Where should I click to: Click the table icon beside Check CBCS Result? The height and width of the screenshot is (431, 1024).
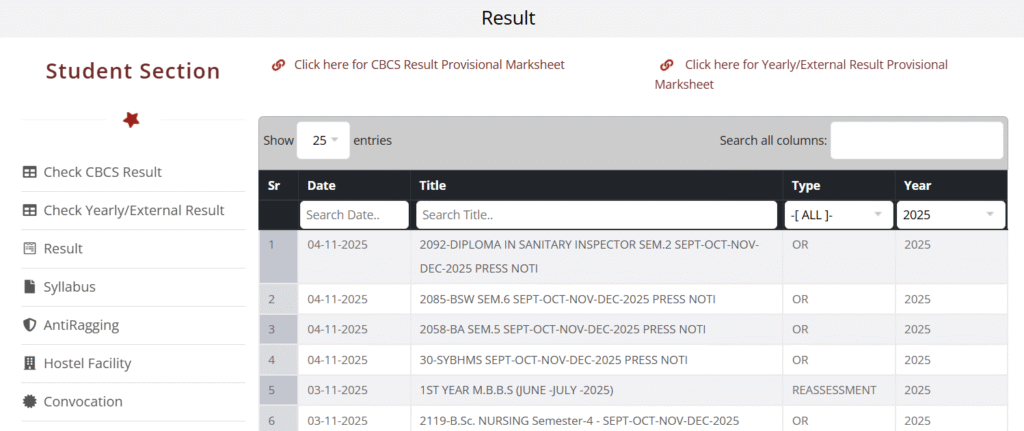[x=30, y=173]
